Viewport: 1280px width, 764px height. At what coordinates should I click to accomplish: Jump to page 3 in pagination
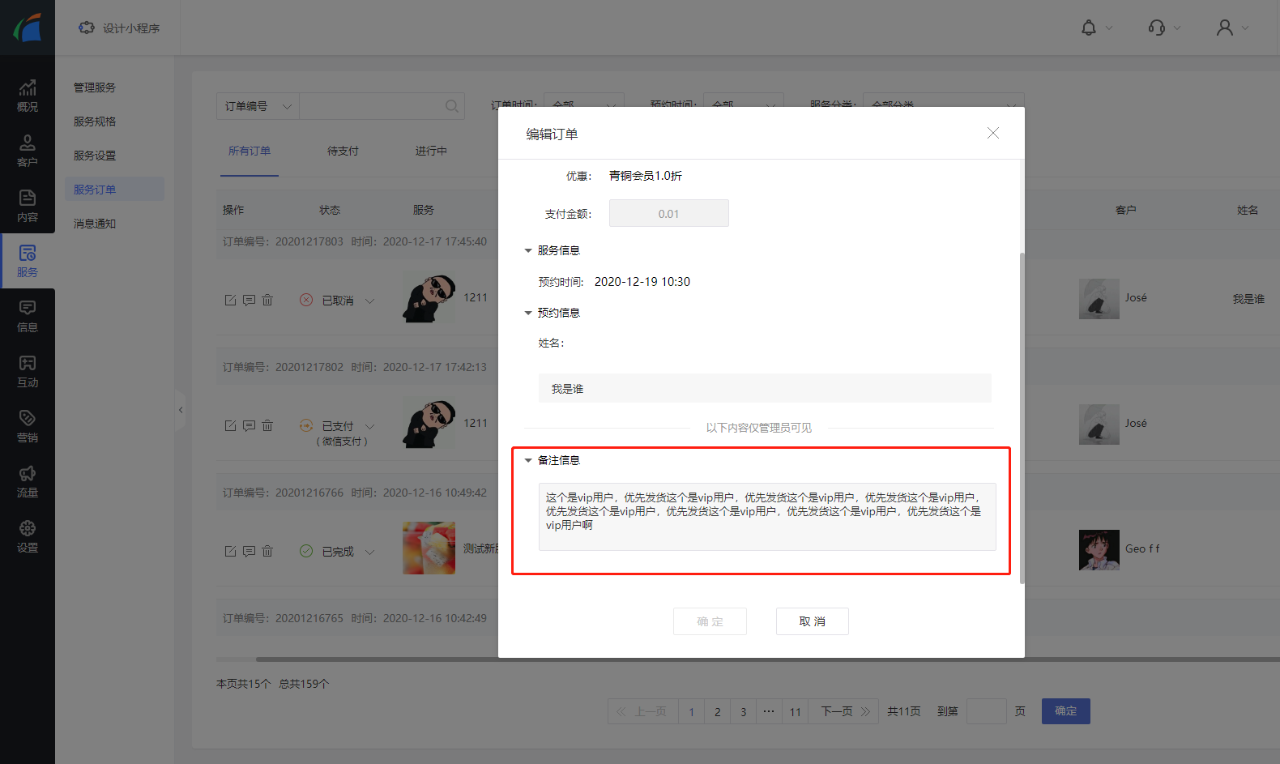point(743,711)
